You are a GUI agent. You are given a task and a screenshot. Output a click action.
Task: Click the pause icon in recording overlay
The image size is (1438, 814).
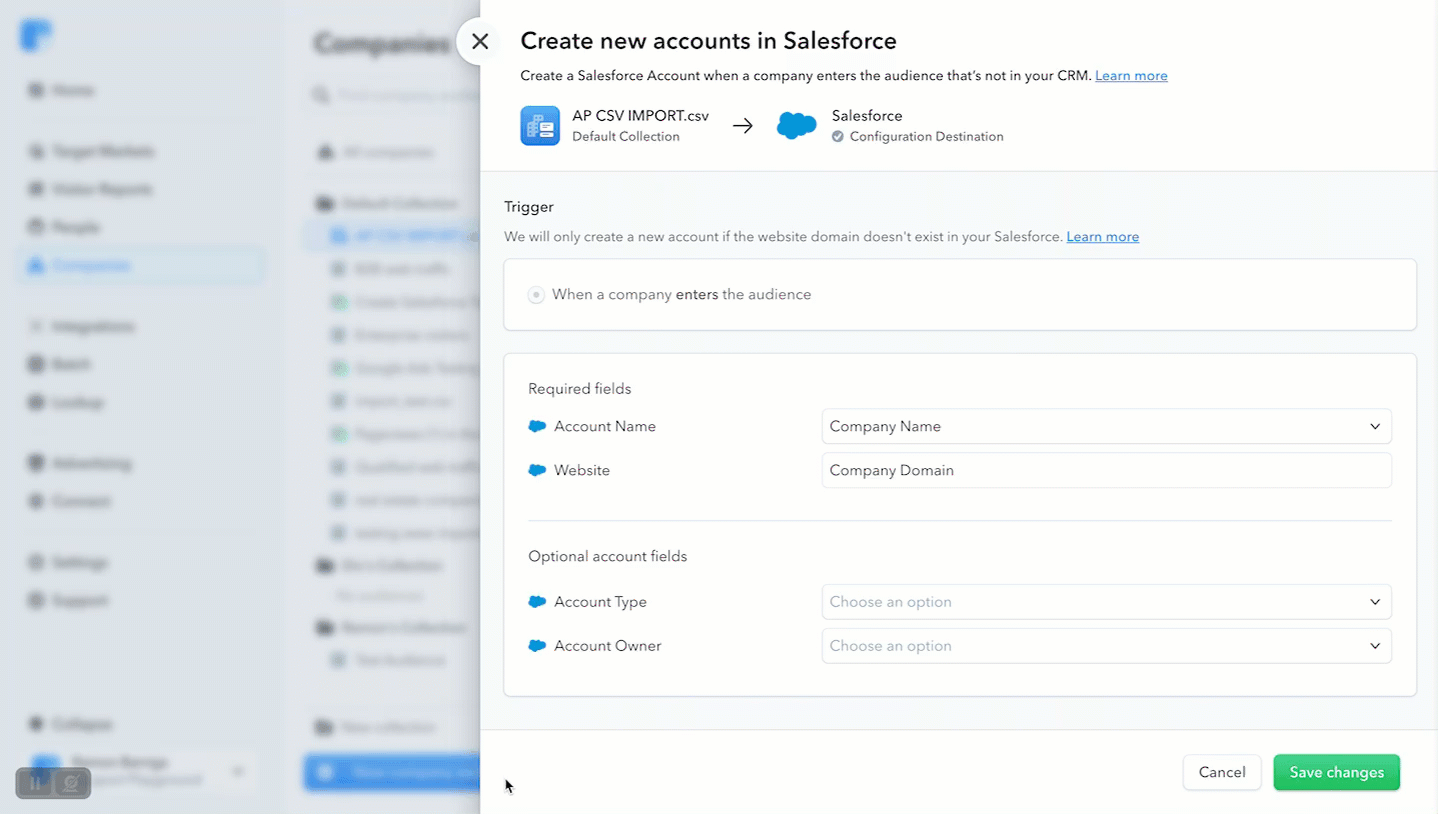pyautogui.click(x=35, y=783)
